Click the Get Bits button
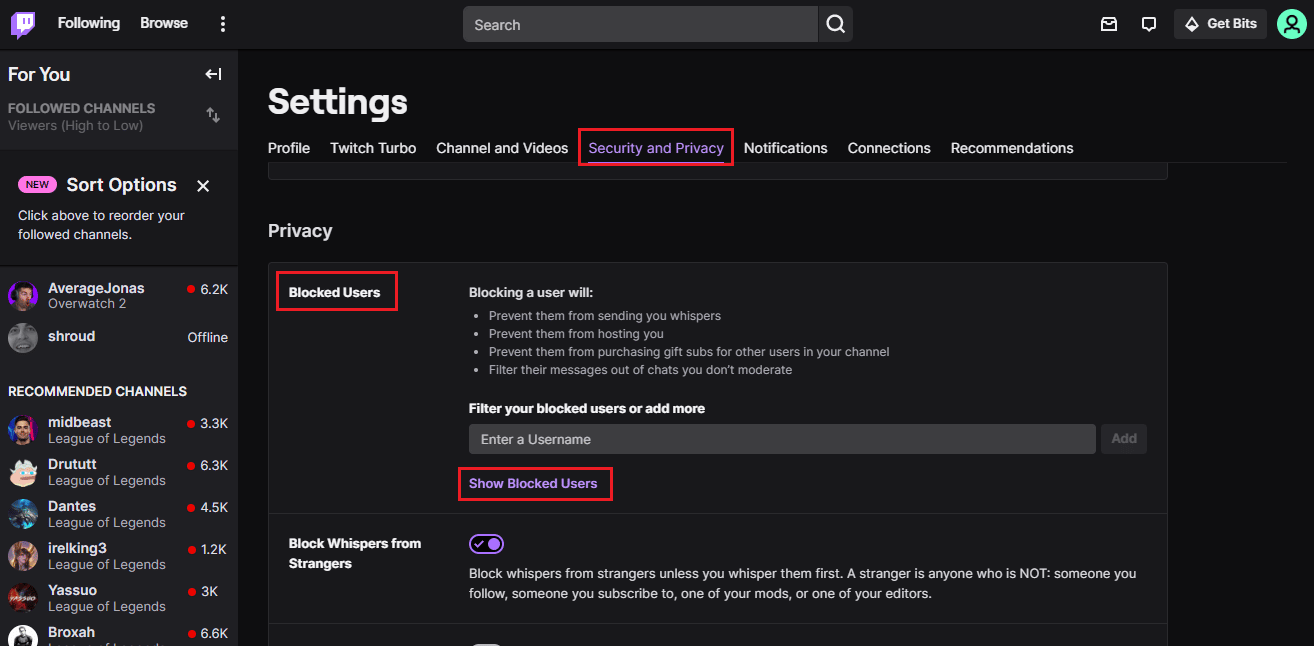The width and height of the screenshot is (1314, 646). (1220, 24)
